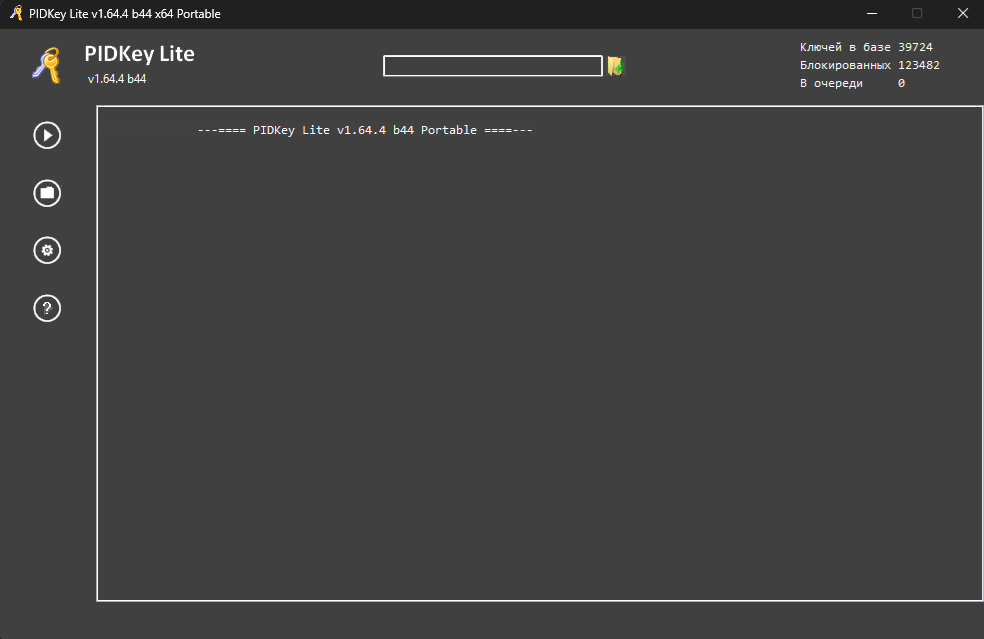Screen dimensions: 984x639
Task: Focus the product key input field
Action: (x=493, y=66)
